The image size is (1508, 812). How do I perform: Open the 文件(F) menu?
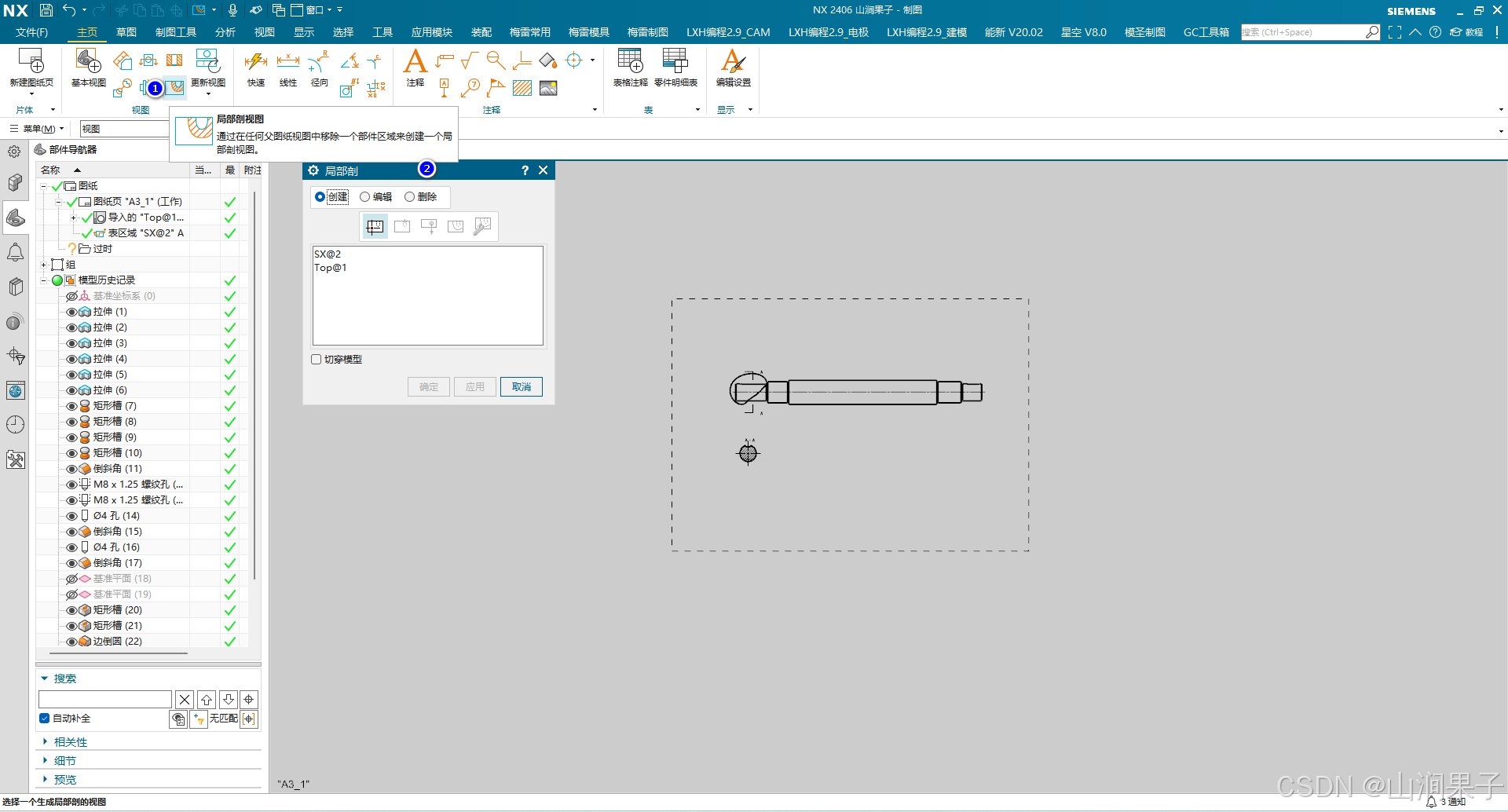[x=31, y=32]
